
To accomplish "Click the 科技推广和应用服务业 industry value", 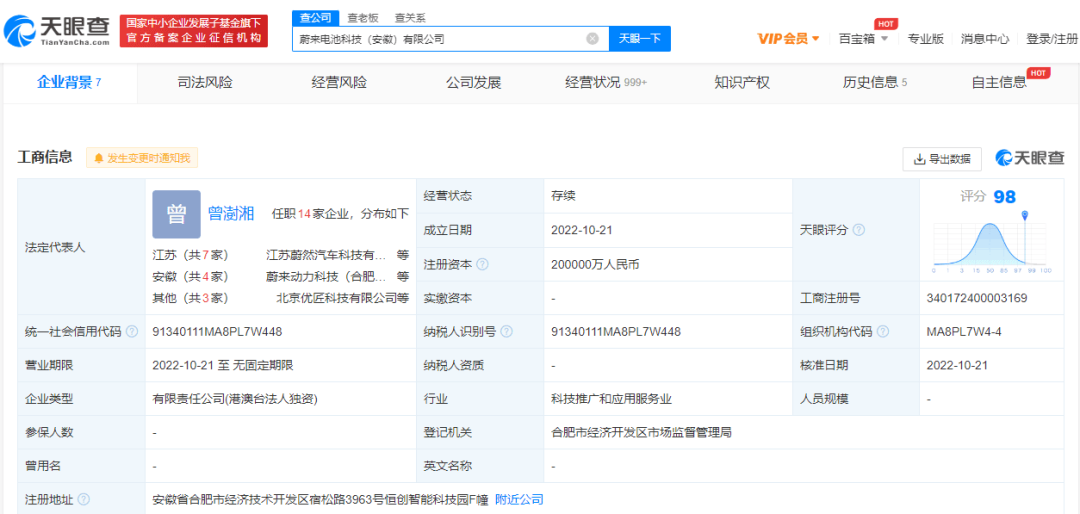I will pyautogui.click(x=612, y=399).
